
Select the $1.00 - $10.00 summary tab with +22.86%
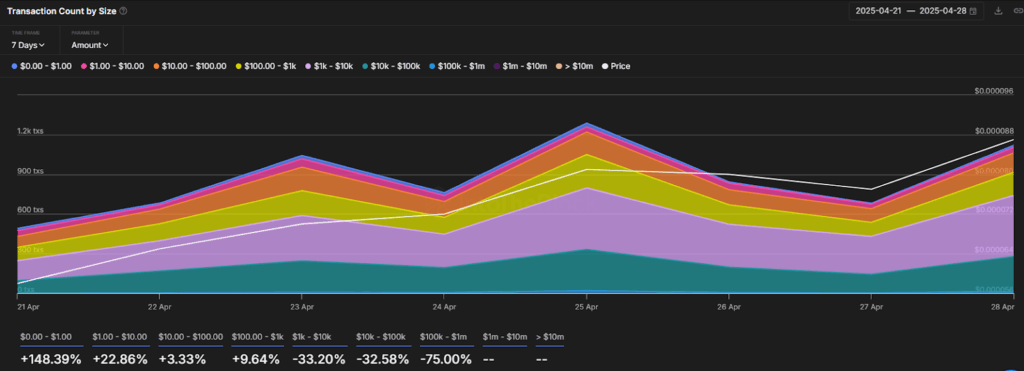coord(120,349)
